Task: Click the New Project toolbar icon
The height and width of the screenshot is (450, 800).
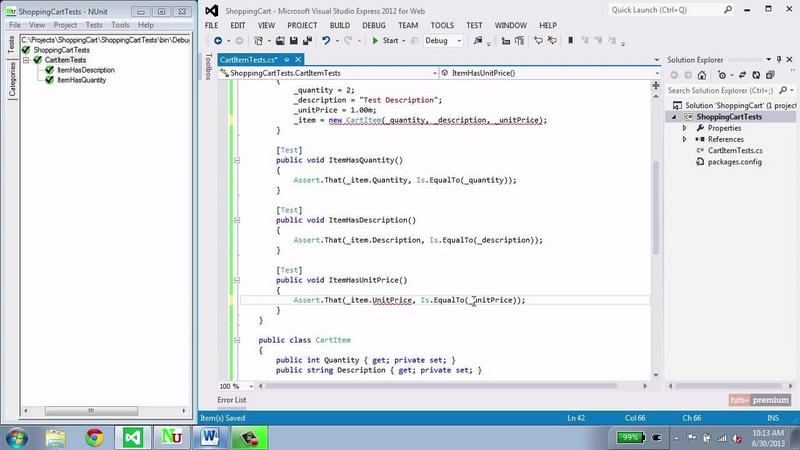Action: tap(259, 40)
